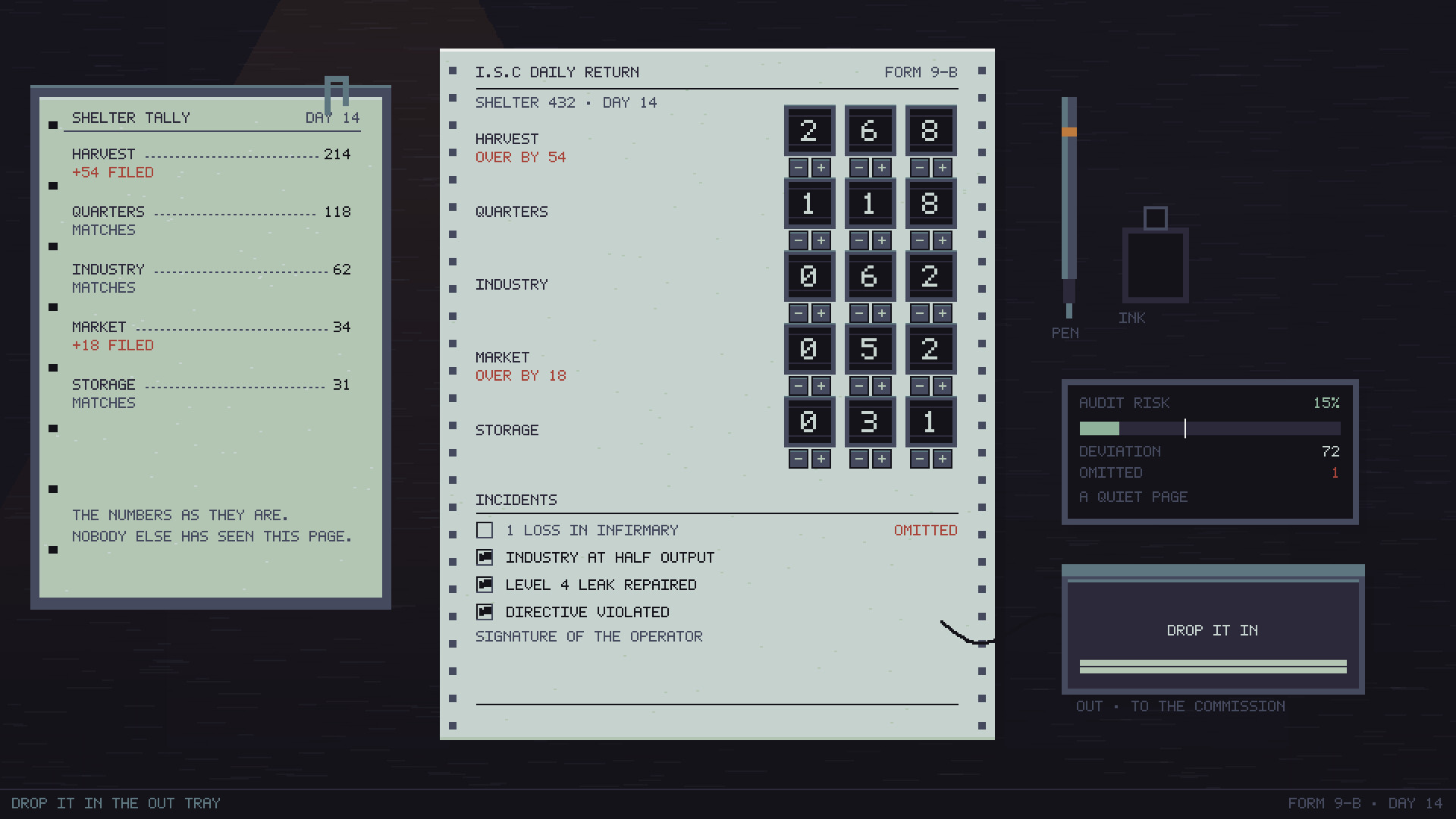Uncheck Level 4 Leak Repaired incident
This screenshot has width=1456, height=819.
(x=485, y=585)
